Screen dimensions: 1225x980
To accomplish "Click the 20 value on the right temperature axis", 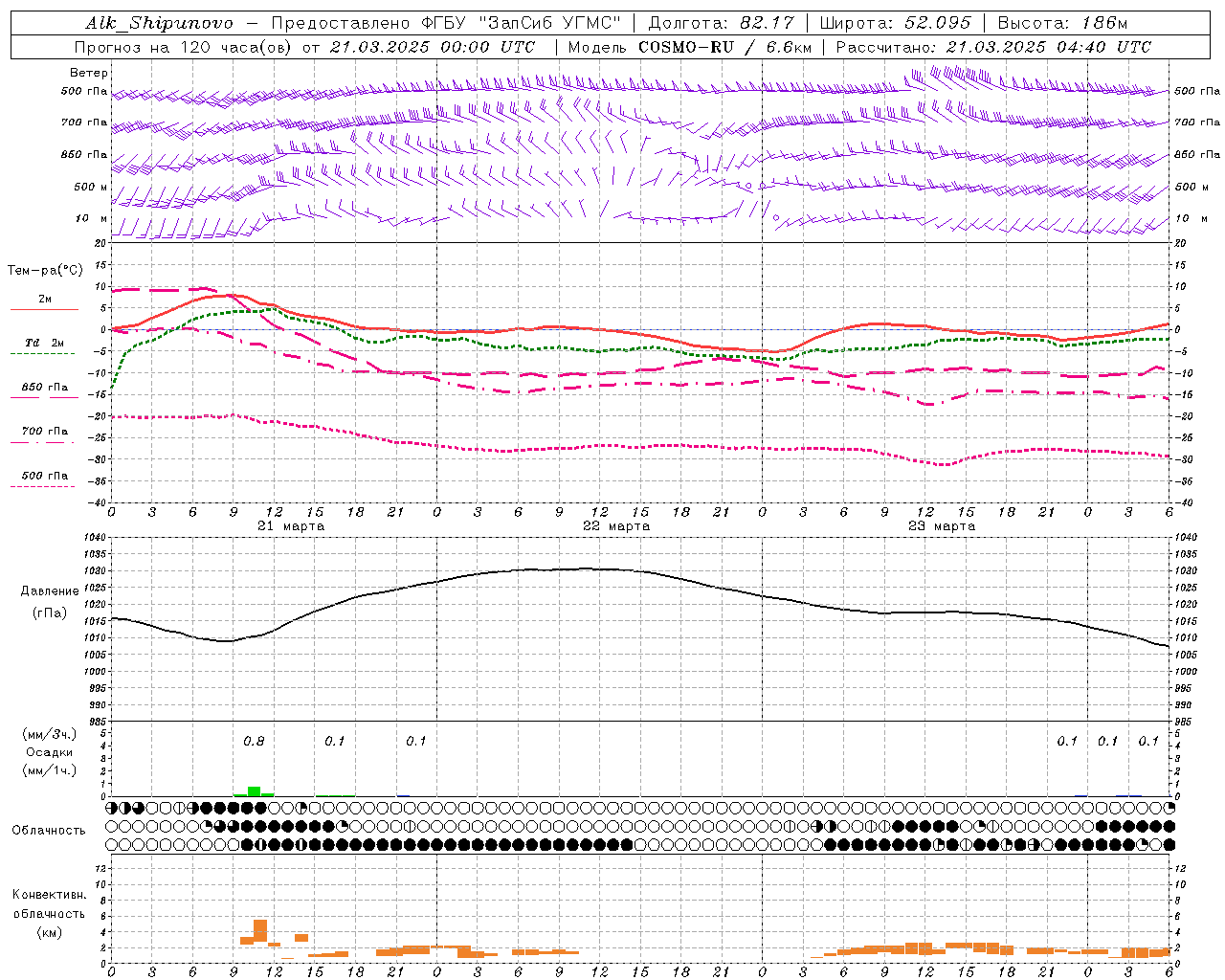I will click(1181, 243).
